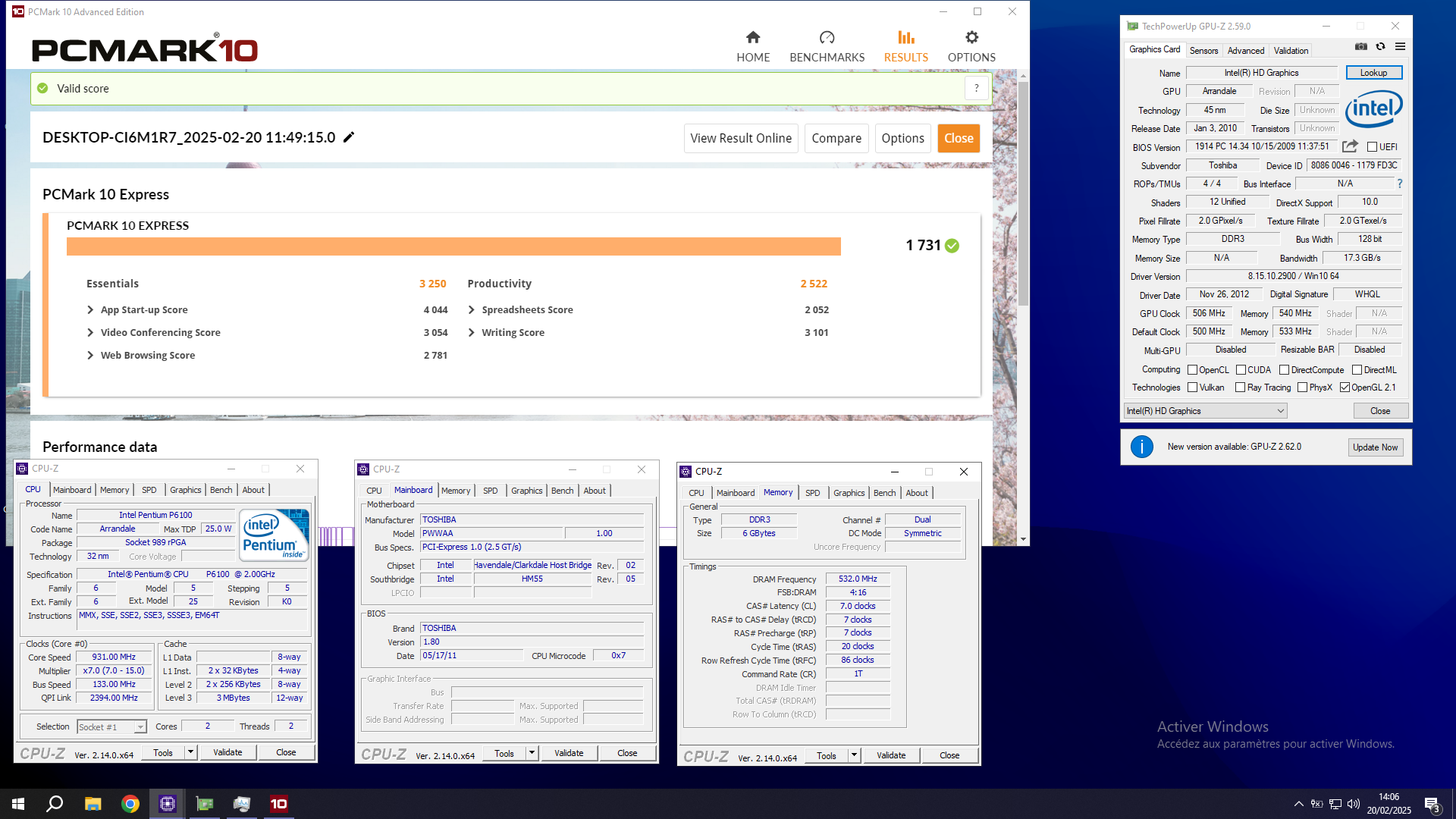
Task: Open the PCMark Home section
Action: pos(753,46)
